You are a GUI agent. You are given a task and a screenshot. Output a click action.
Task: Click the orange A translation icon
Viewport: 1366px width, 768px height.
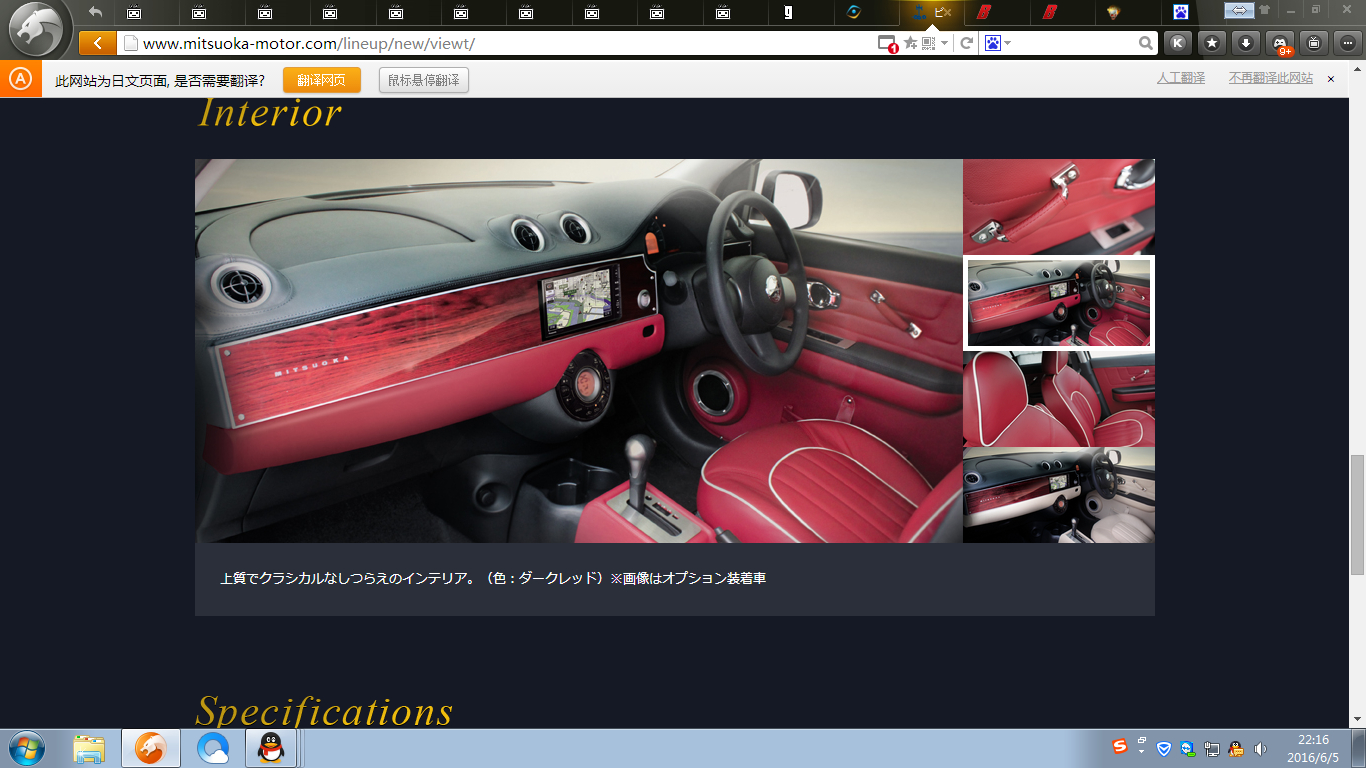click(x=20, y=79)
